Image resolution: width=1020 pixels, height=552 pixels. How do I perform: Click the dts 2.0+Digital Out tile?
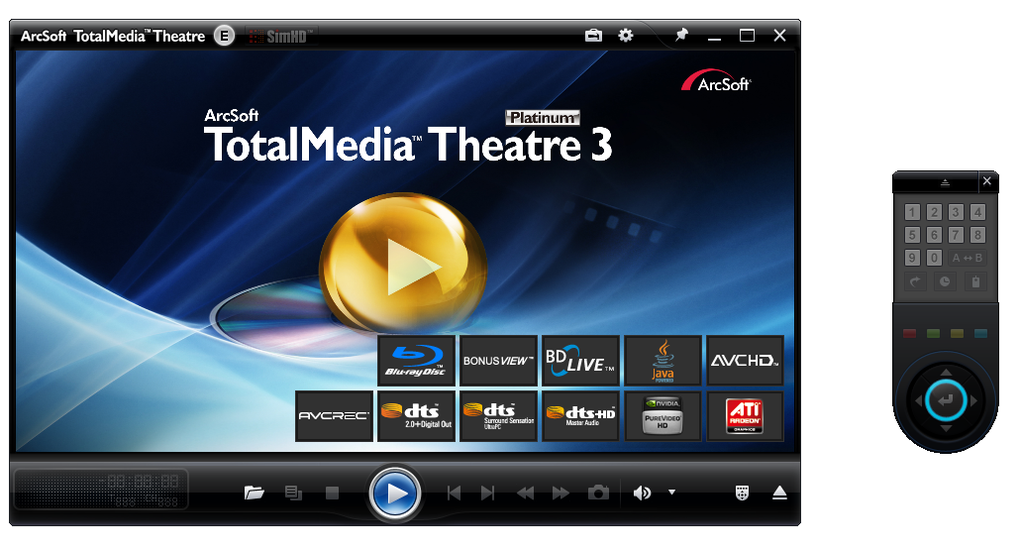pos(416,416)
